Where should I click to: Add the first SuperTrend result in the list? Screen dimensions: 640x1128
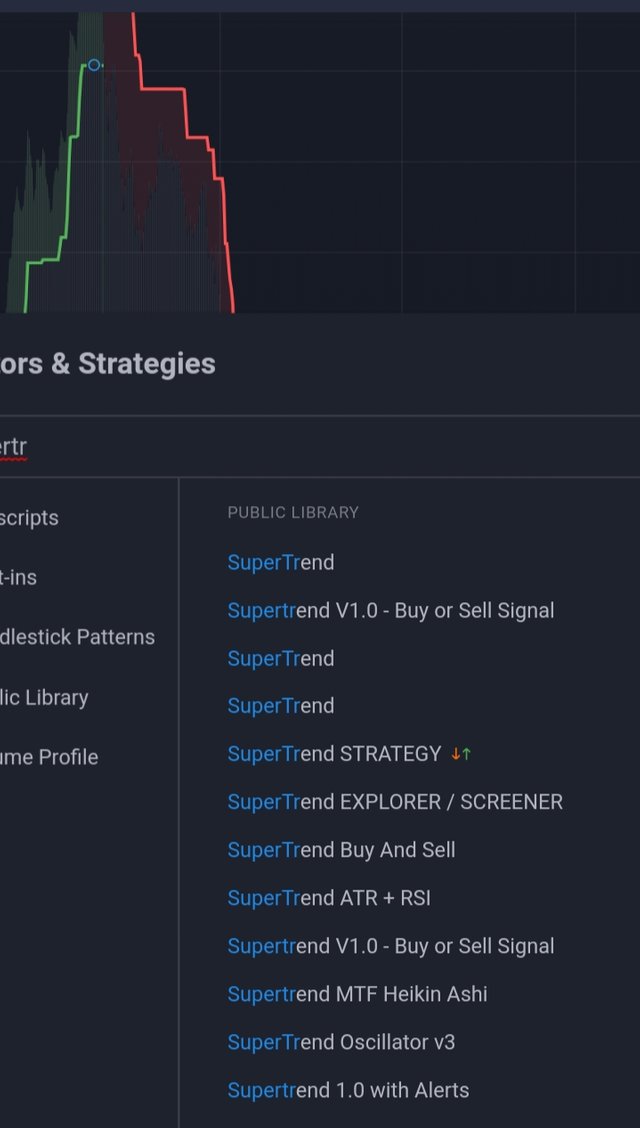point(281,562)
